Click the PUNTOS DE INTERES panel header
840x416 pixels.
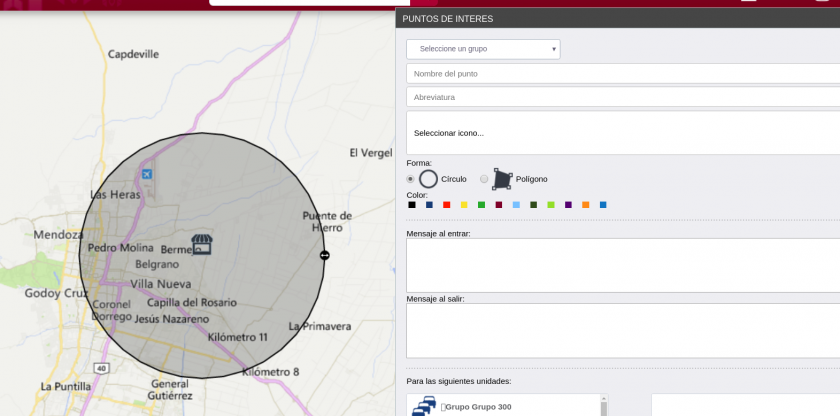coord(618,19)
